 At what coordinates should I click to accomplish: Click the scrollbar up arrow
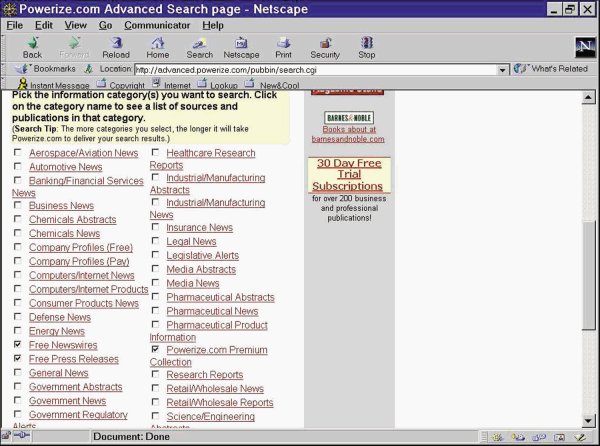point(588,98)
